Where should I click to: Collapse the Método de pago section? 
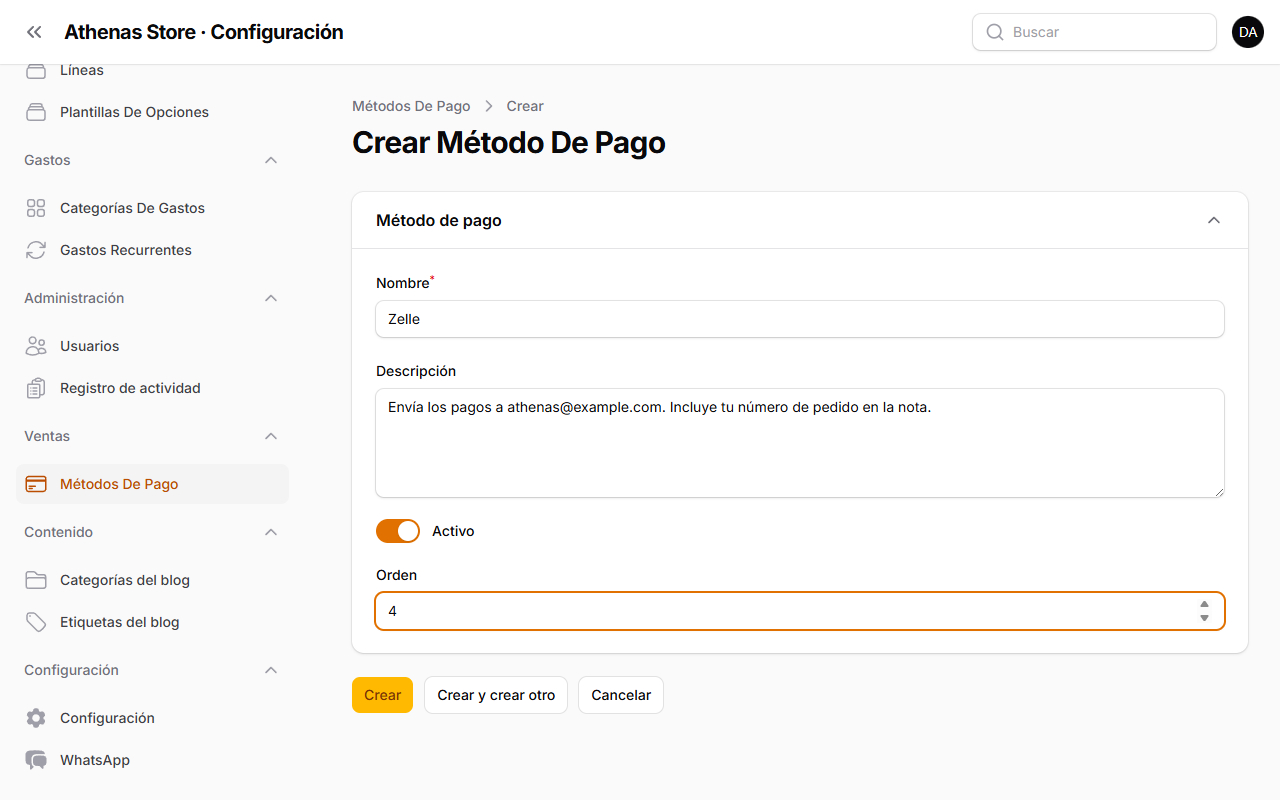pos(1214,220)
